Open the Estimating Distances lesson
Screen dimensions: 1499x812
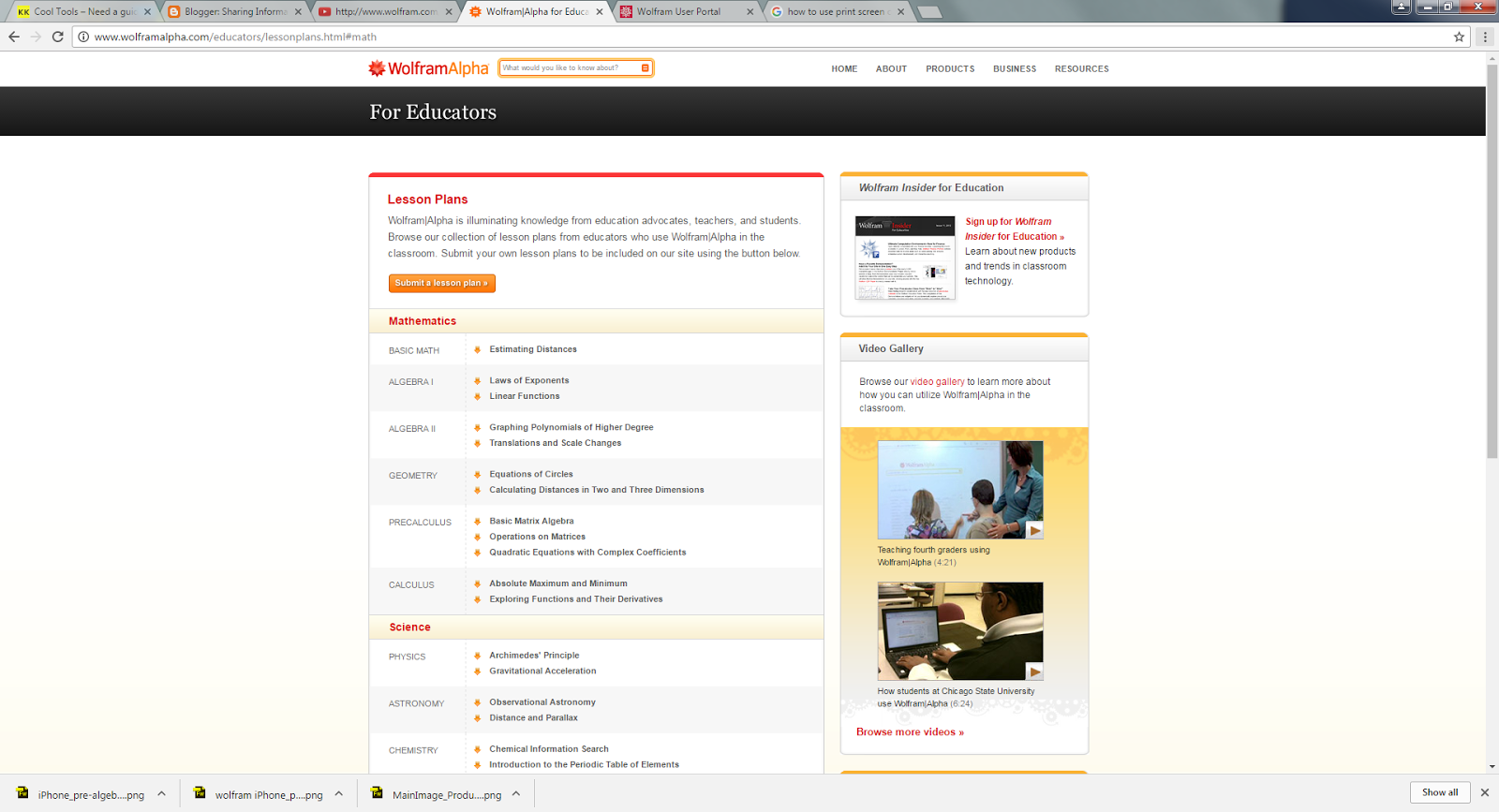(533, 349)
